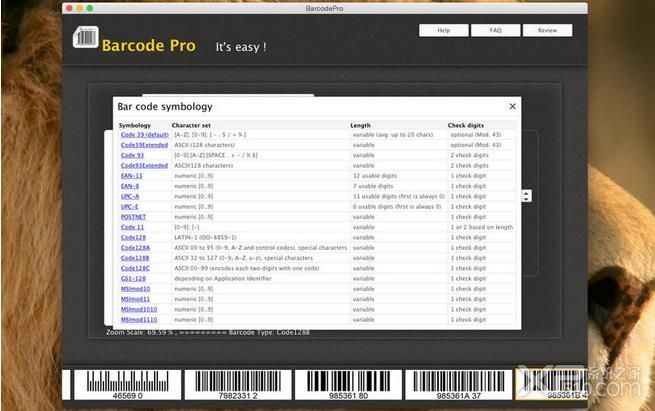The width and height of the screenshot is (655, 411).
Task: Click 'depending on Application Identifier' cell
Action: [223, 279]
